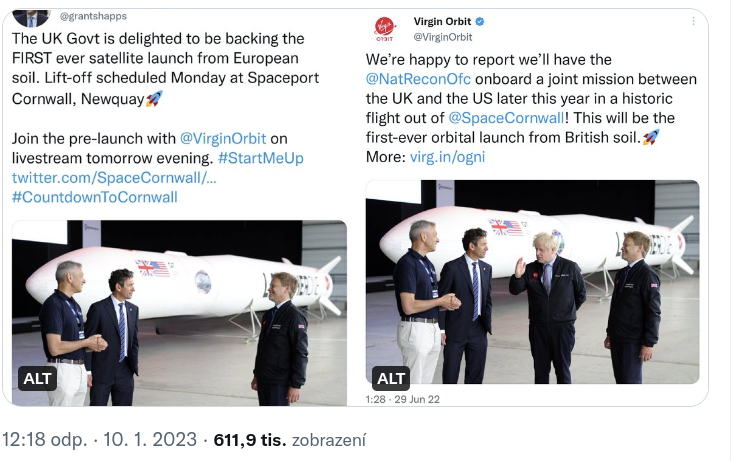Open the #StartMeUp hashtag
Screen dimensions: 732x461
[259, 158]
